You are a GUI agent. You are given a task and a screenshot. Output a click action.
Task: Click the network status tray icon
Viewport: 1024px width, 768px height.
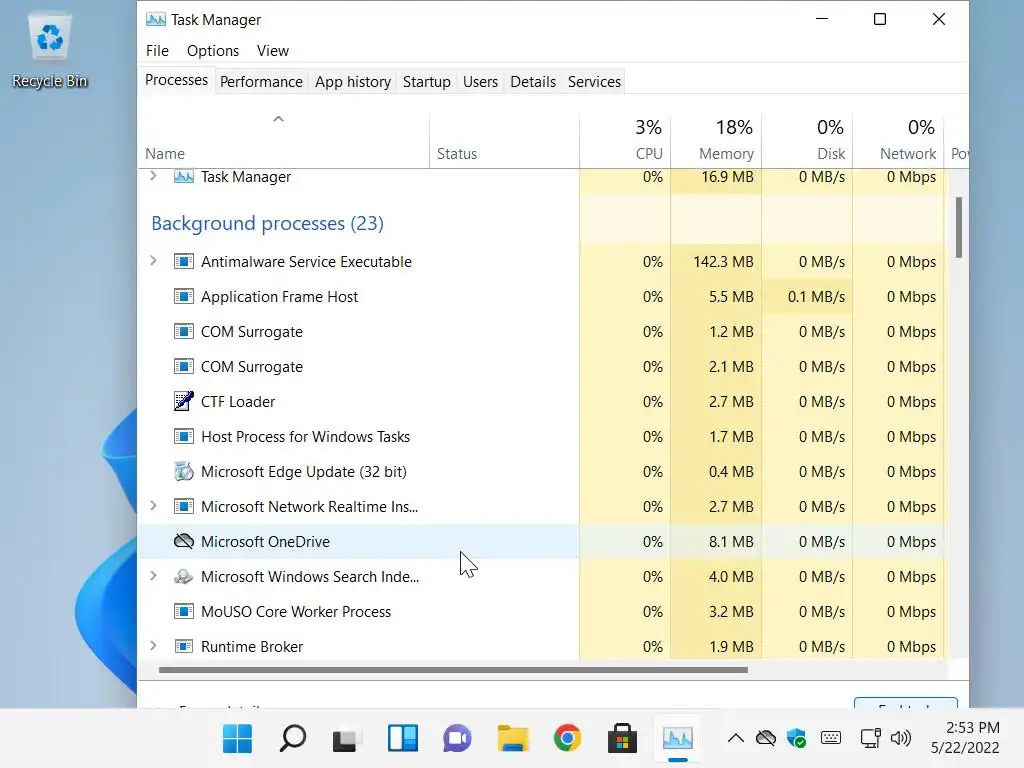pyautogui.click(x=870, y=739)
